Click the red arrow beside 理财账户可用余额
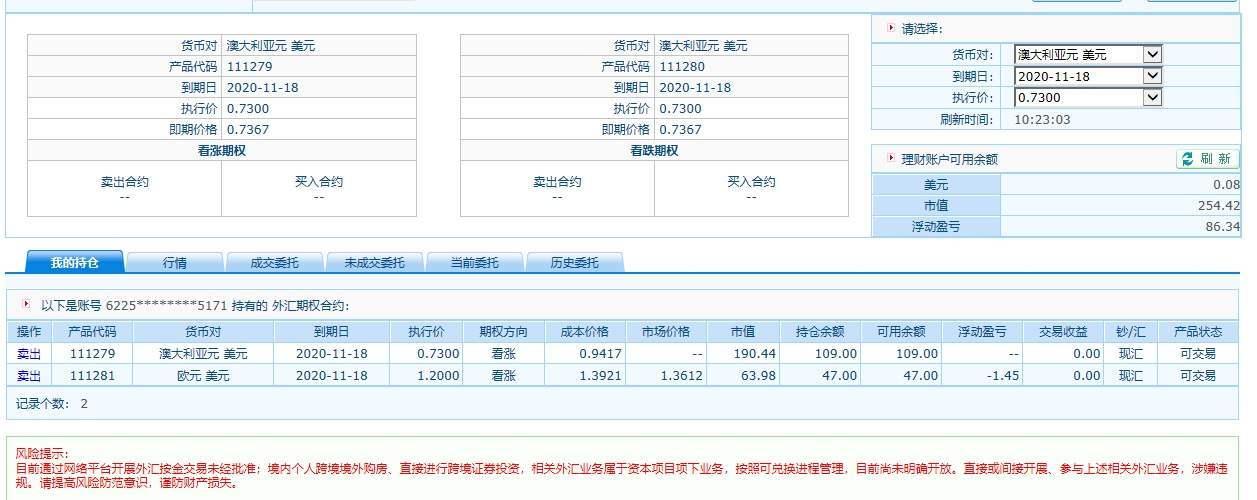Viewport: 1257px width, 500px height. click(891, 158)
